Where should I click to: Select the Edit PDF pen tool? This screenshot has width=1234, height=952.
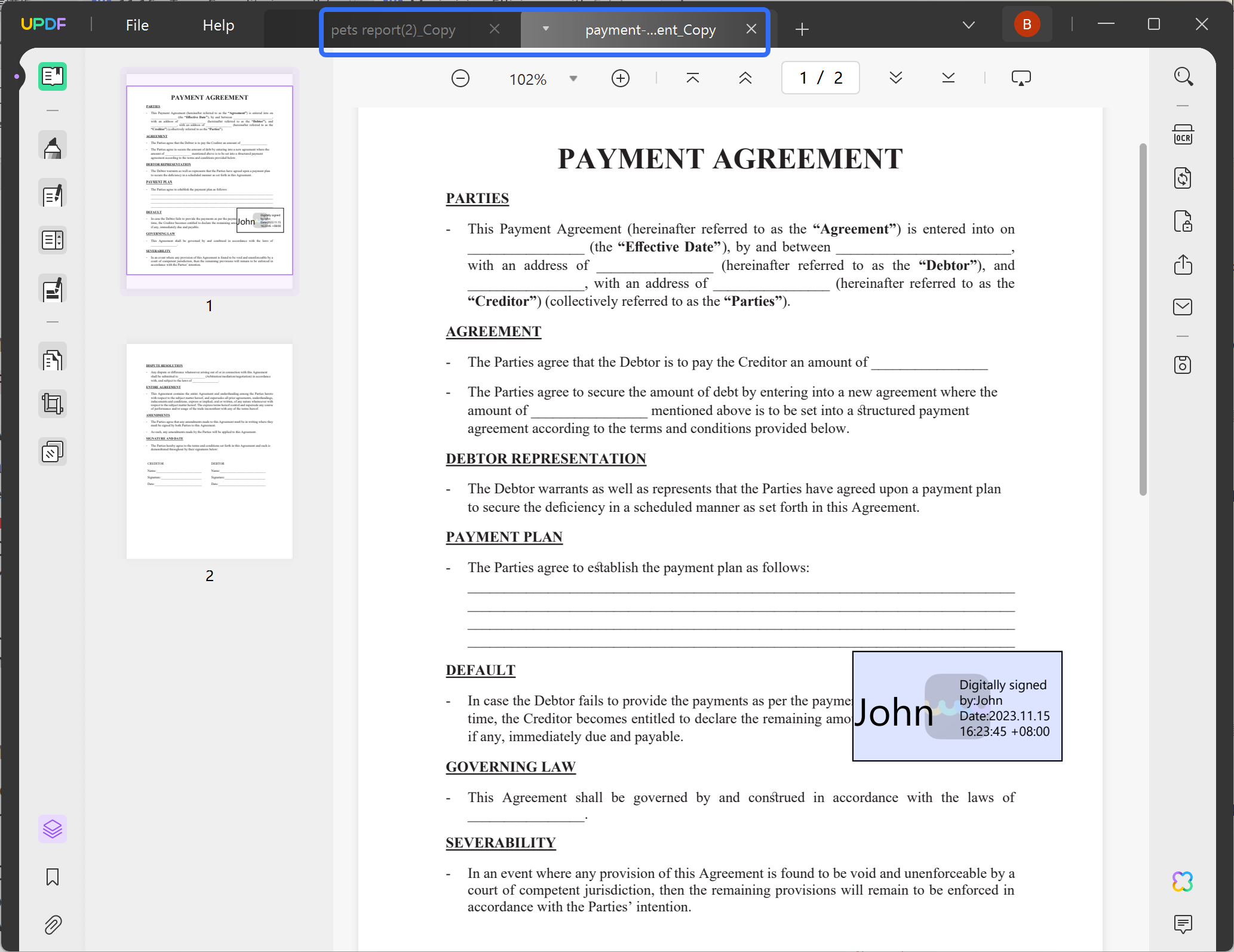pyautogui.click(x=53, y=194)
